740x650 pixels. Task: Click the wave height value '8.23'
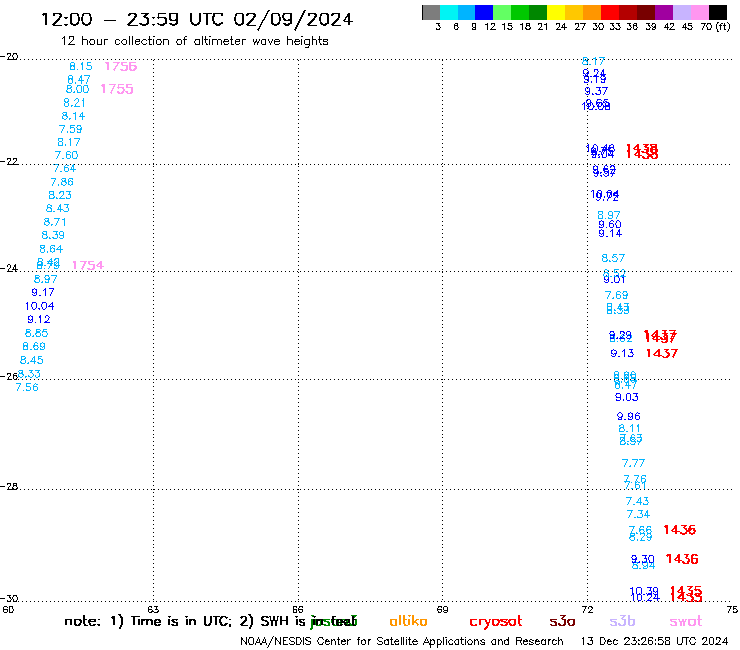coord(60,195)
